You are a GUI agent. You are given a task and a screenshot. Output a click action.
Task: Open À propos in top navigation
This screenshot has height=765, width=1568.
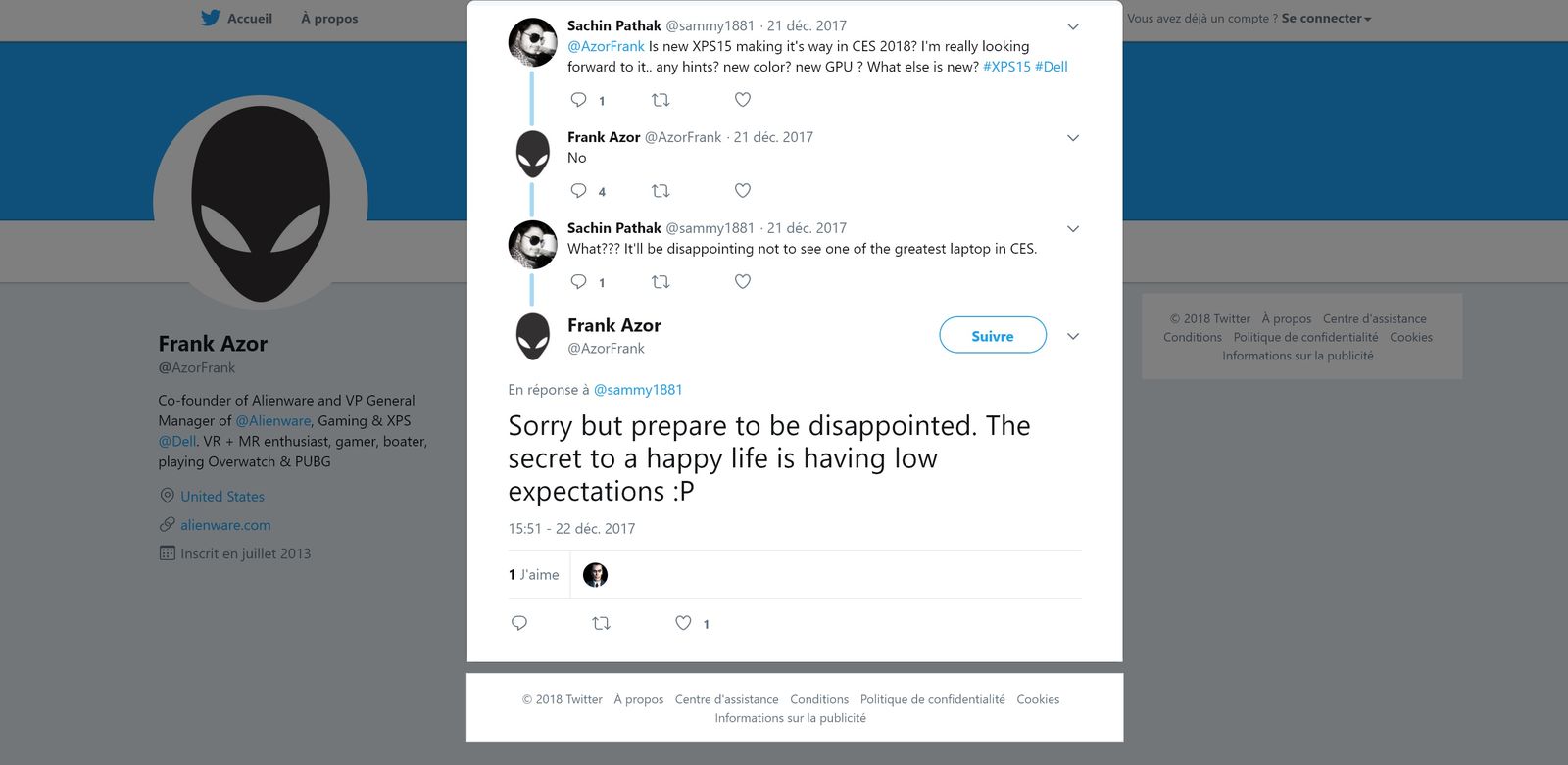tap(329, 18)
